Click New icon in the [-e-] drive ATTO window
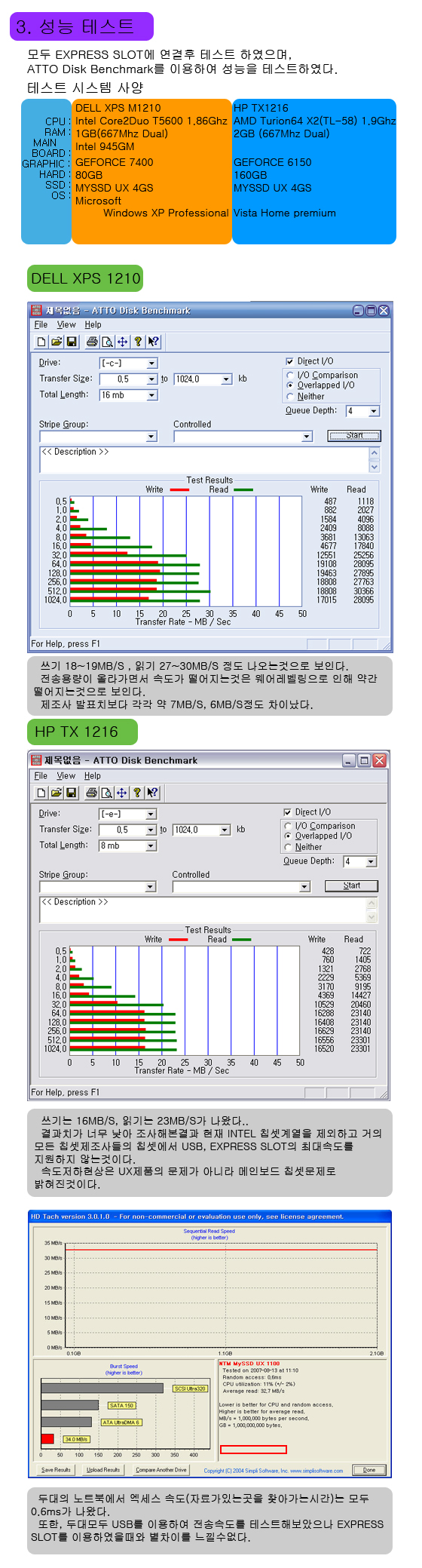Viewport: 422px width, 1568px height. (x=42, y=793)
